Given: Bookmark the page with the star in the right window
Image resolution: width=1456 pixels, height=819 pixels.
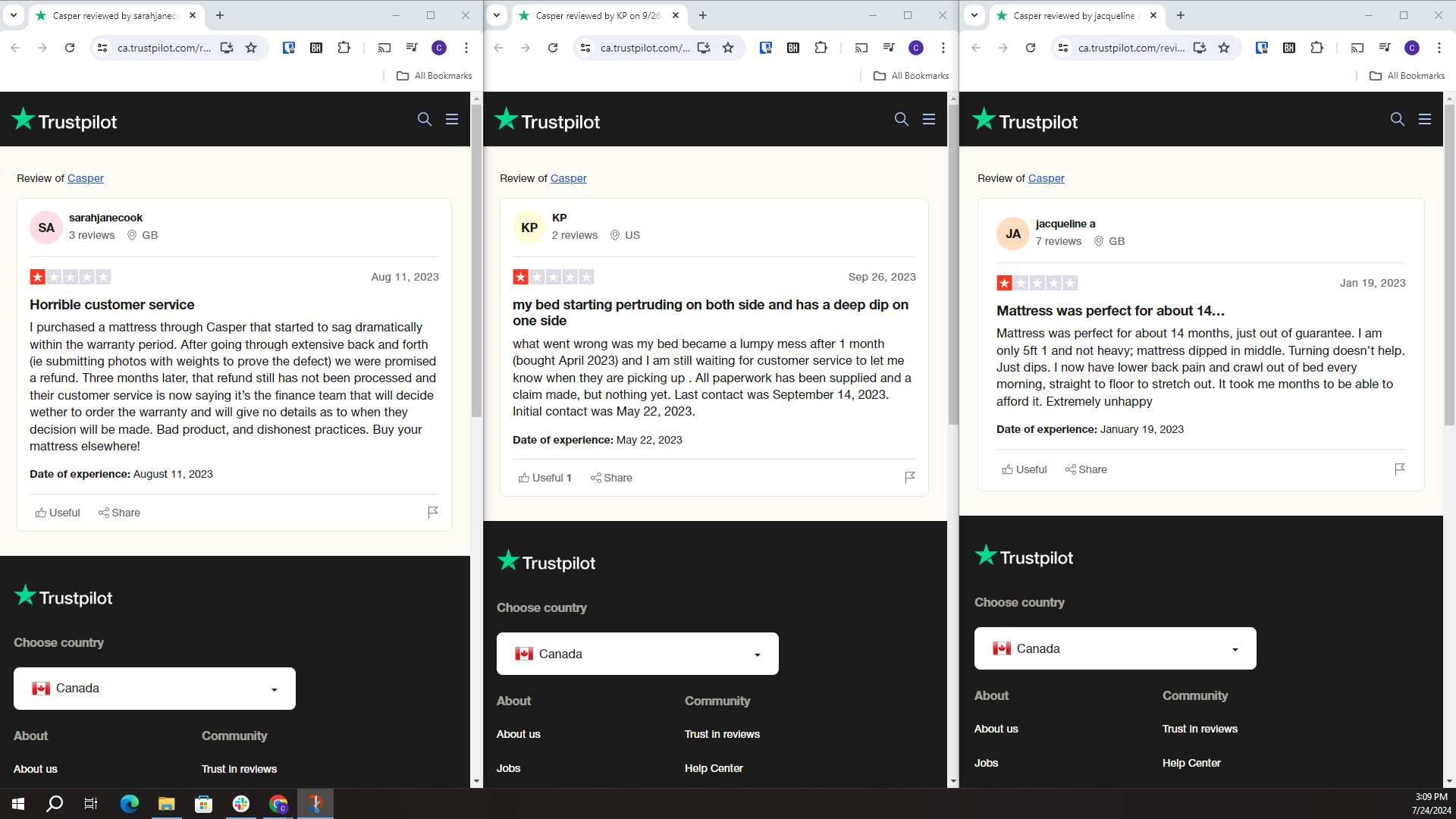Looking at the screenshot, I should tap(1224, 48).
